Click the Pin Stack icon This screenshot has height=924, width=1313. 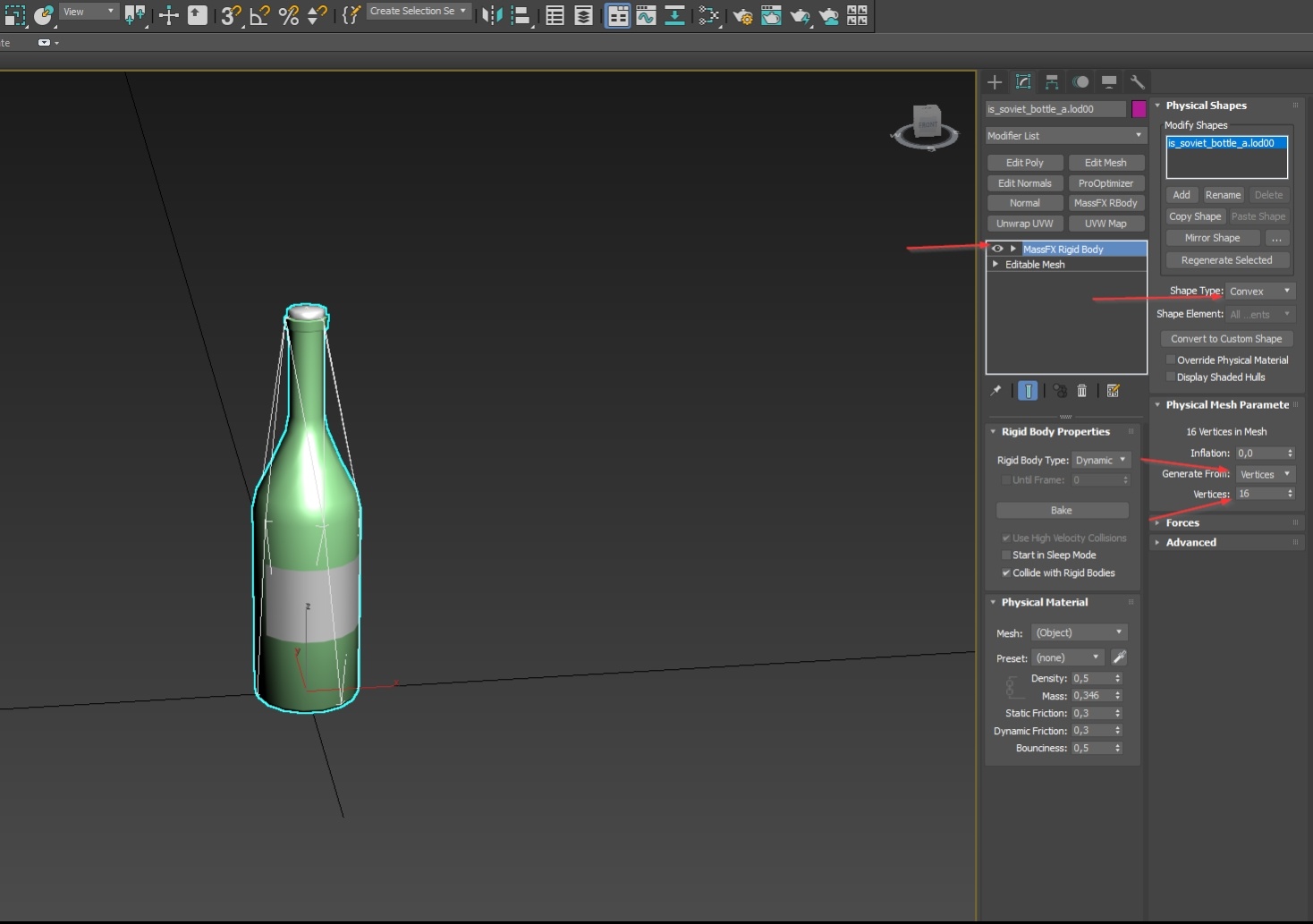tap(995, 391)
